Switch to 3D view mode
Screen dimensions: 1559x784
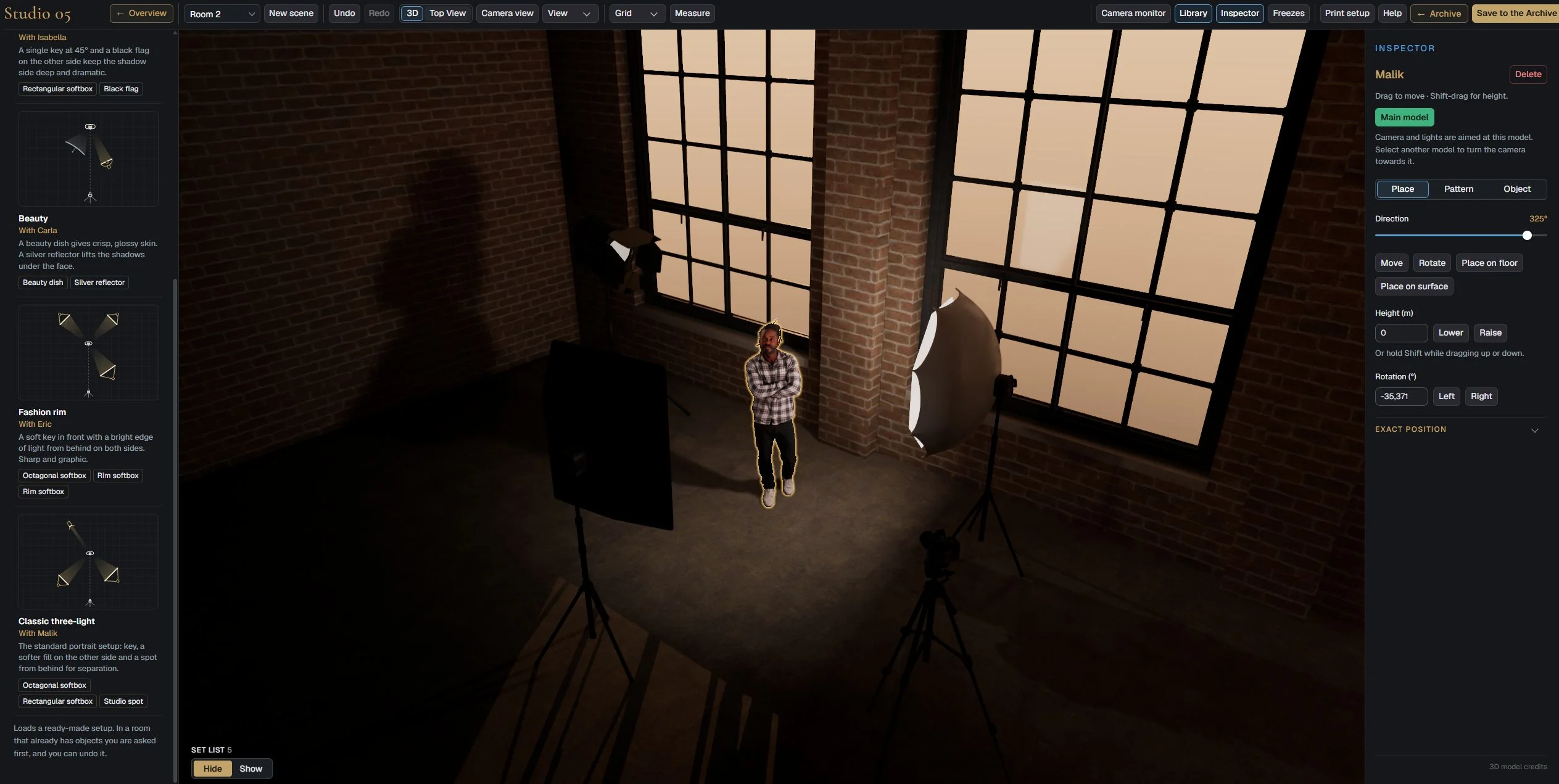[412, 14]
